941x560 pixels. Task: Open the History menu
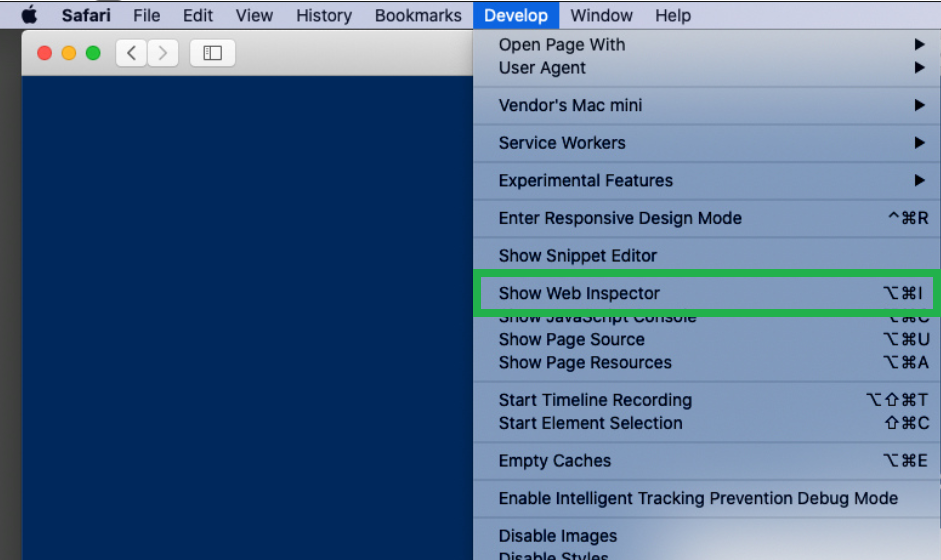[x=323, y=15]
